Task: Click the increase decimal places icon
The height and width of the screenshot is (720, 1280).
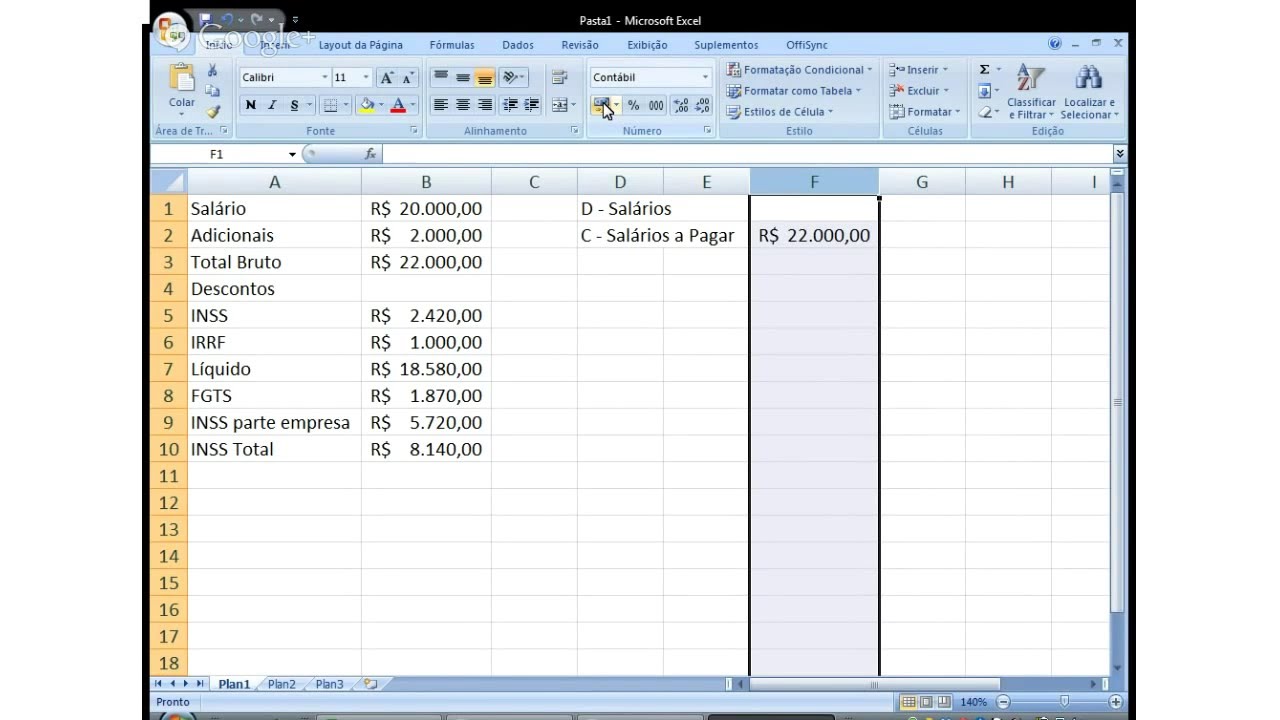Action: [680, 105]
